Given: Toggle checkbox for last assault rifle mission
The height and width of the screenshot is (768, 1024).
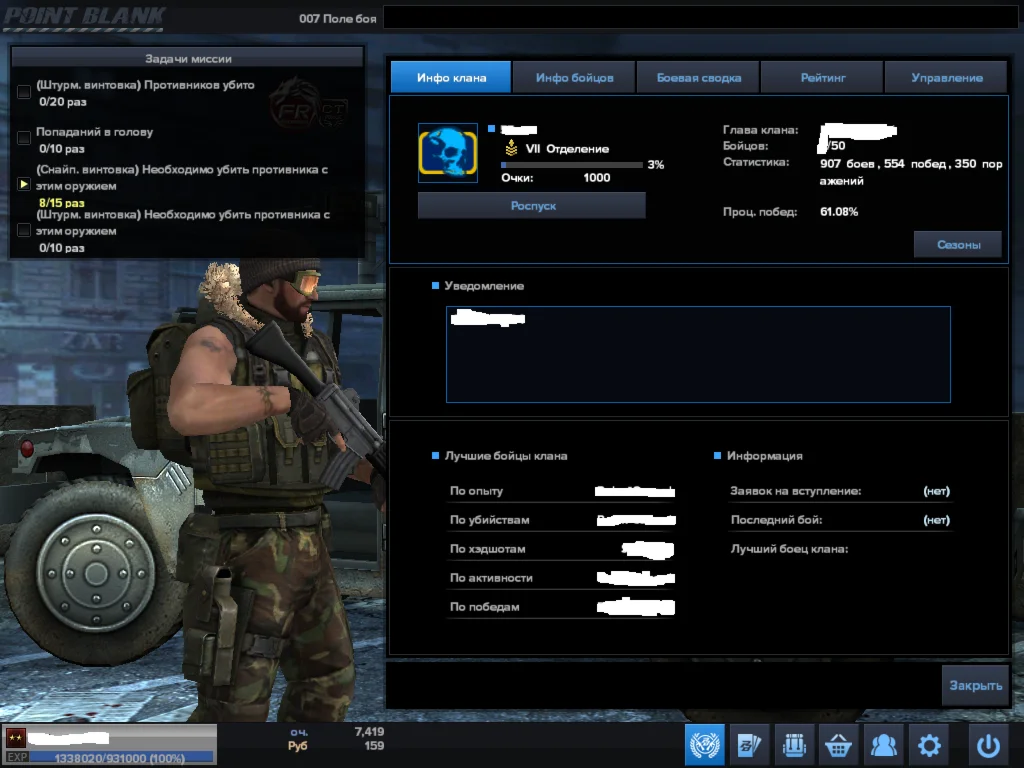Looking at the screenshot, I should [24, 230].
